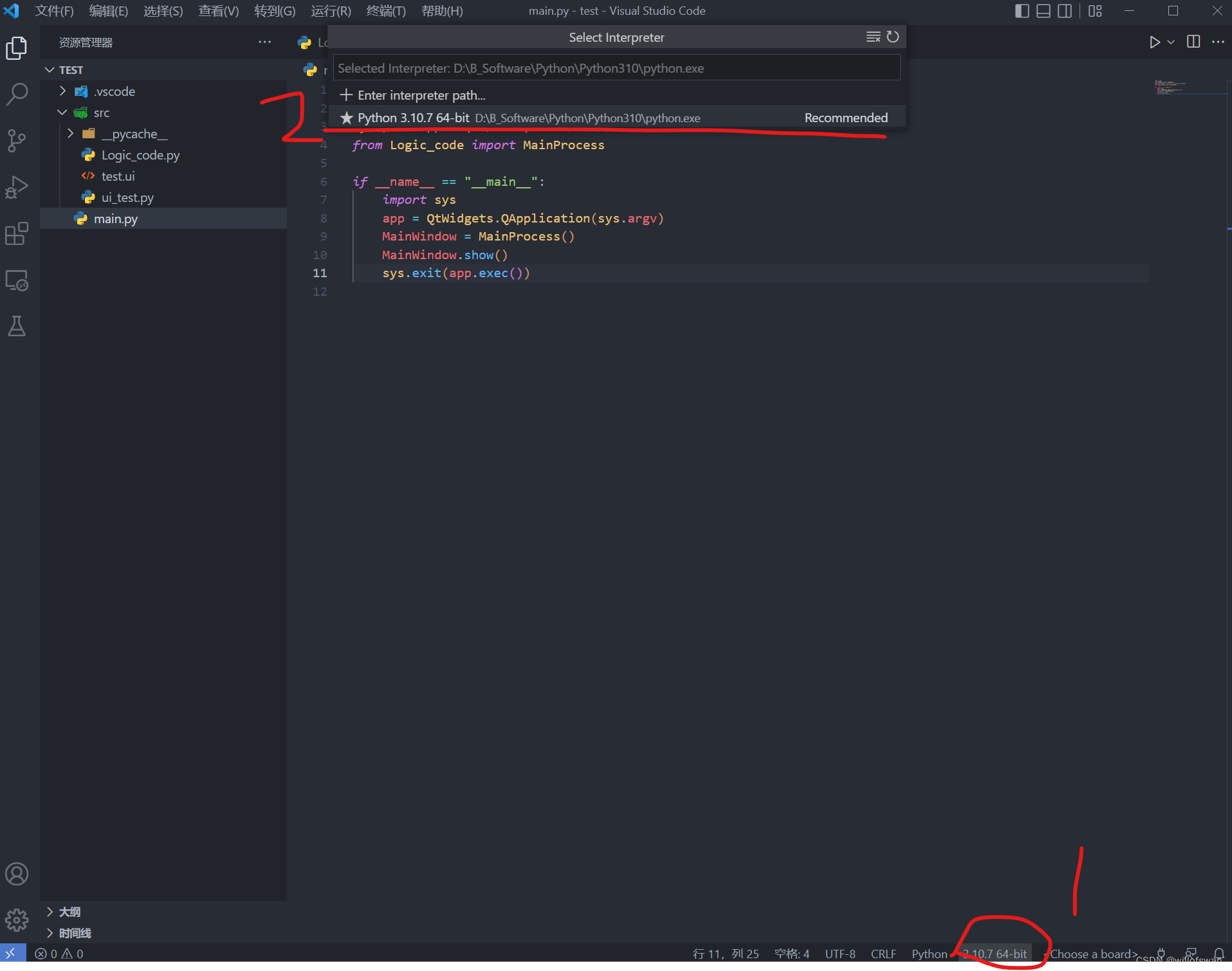Toggle the secondary side bar visibility

coord(1065,11)
